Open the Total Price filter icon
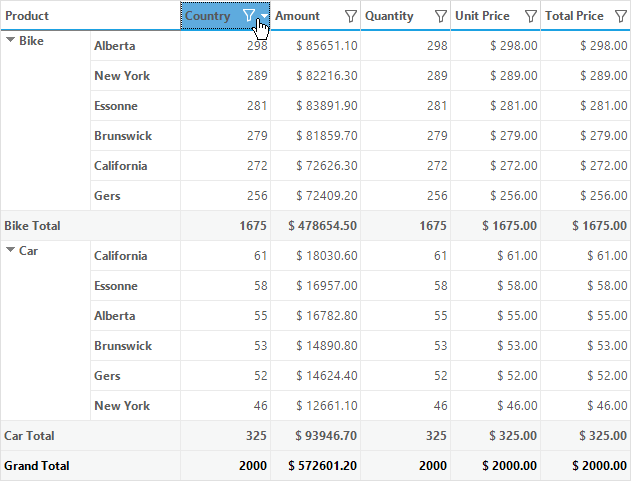 click(x=621, y=16)
